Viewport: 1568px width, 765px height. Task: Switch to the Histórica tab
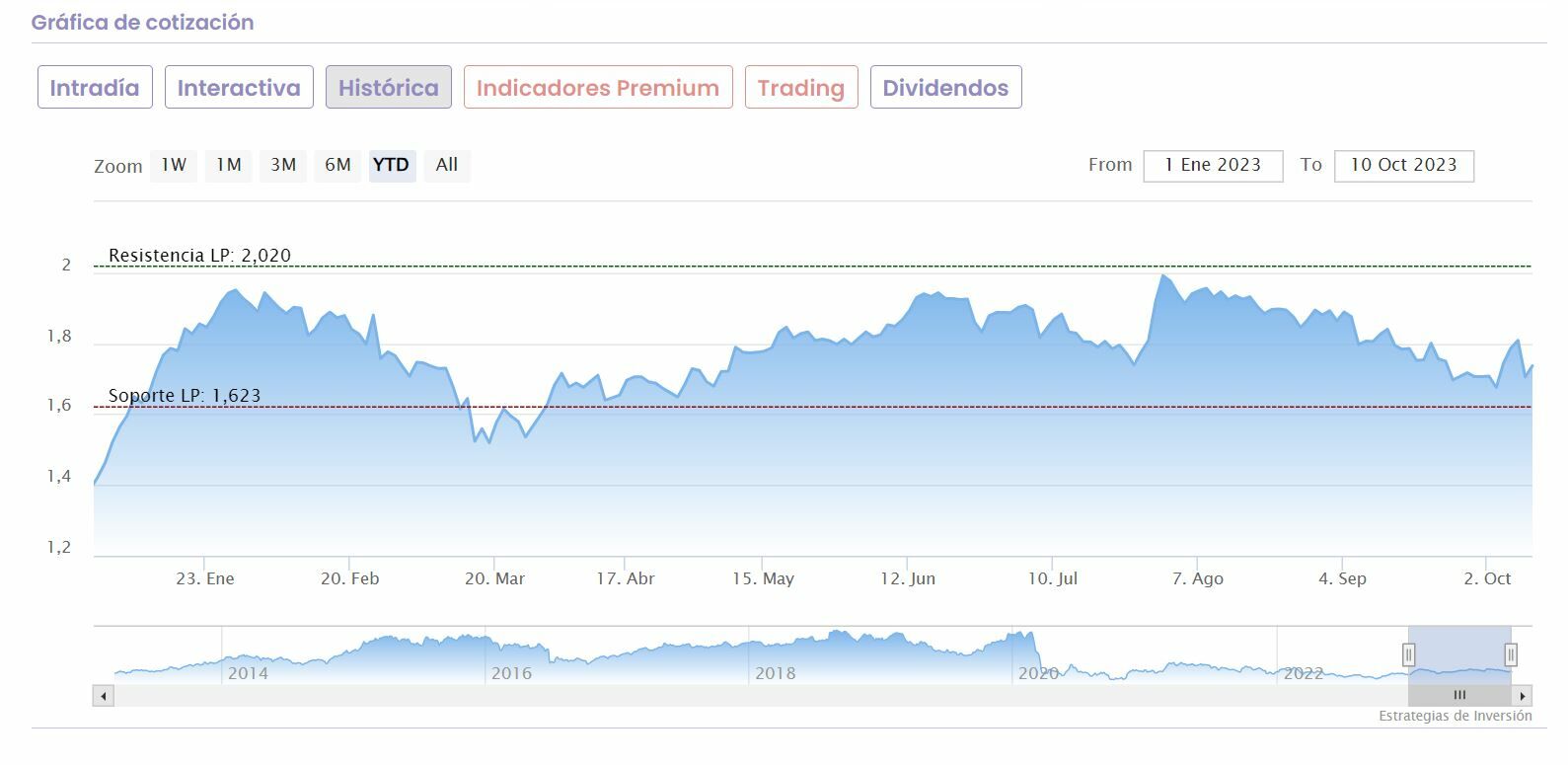(389, 88)
